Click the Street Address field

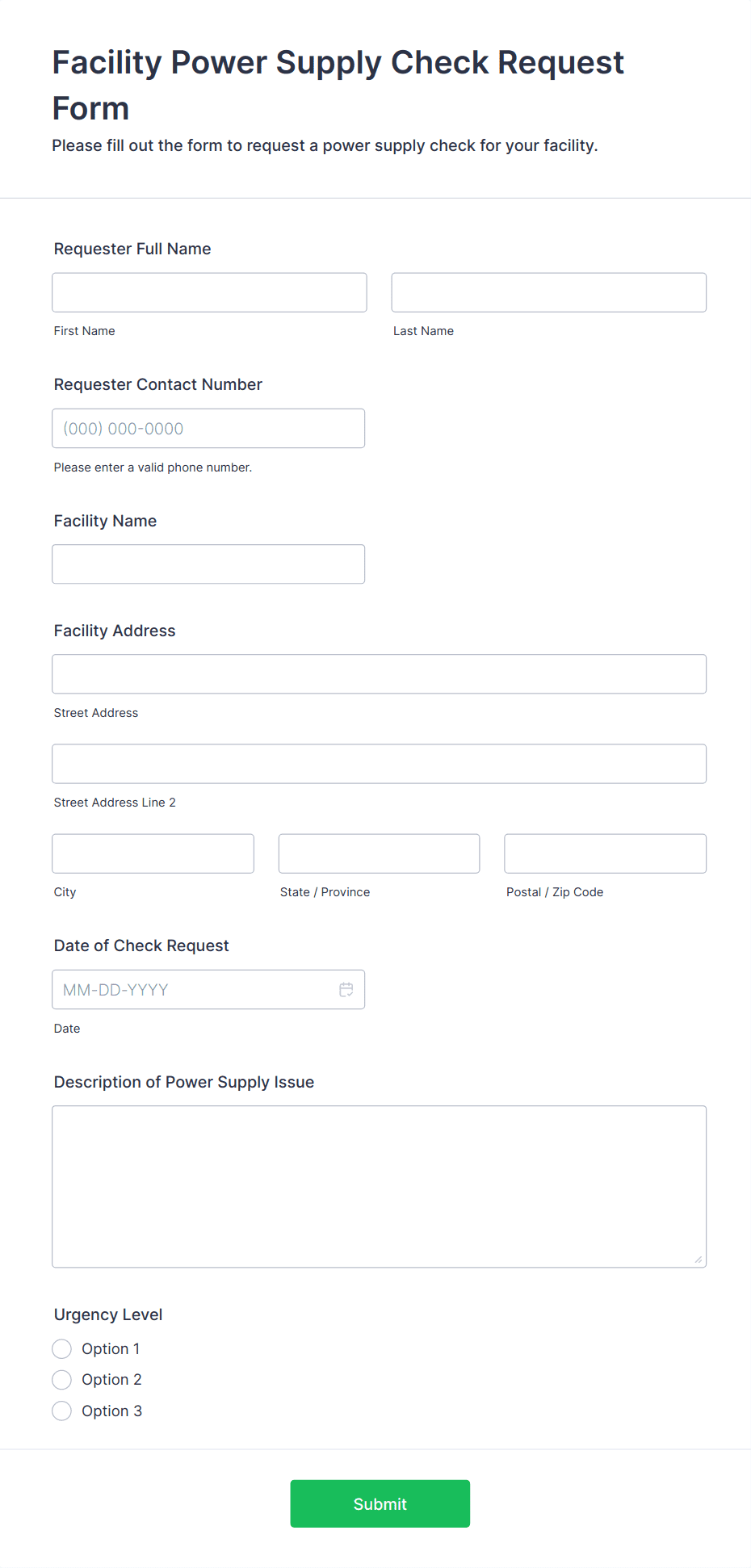[379, 674]
